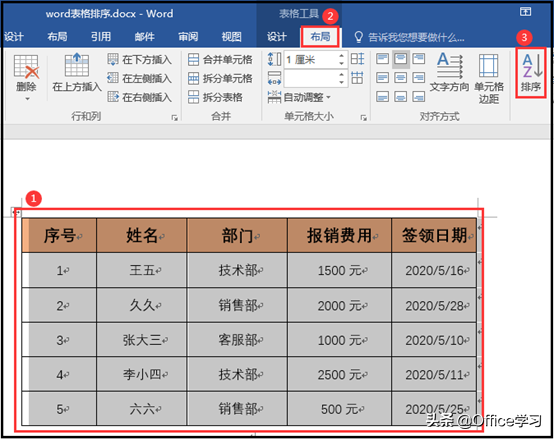The height and width of the screenshot is (440, 554).
Task: Click the cell 张大三
Action: 142,339
